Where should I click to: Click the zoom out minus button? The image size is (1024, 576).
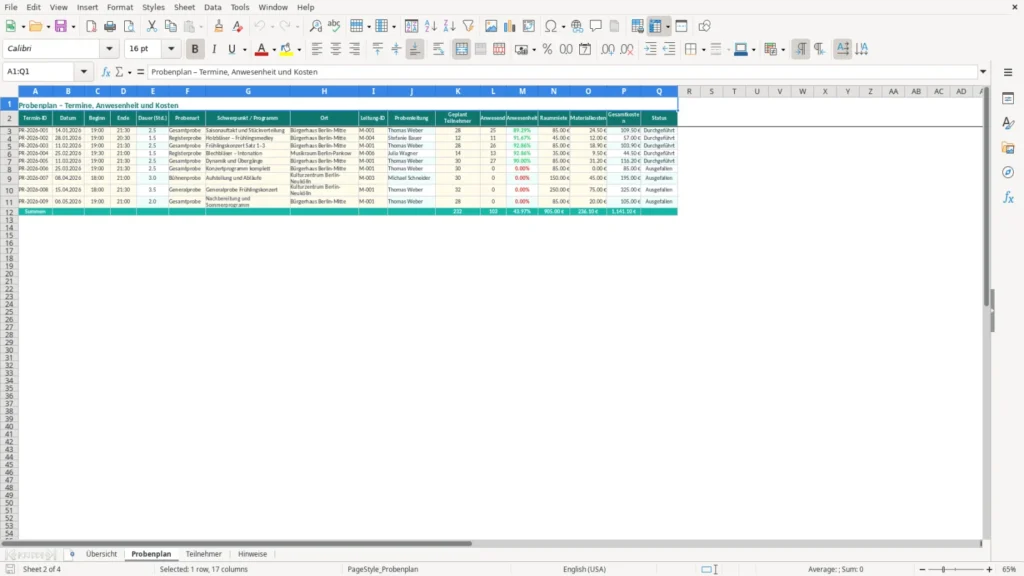pos(922,569)
